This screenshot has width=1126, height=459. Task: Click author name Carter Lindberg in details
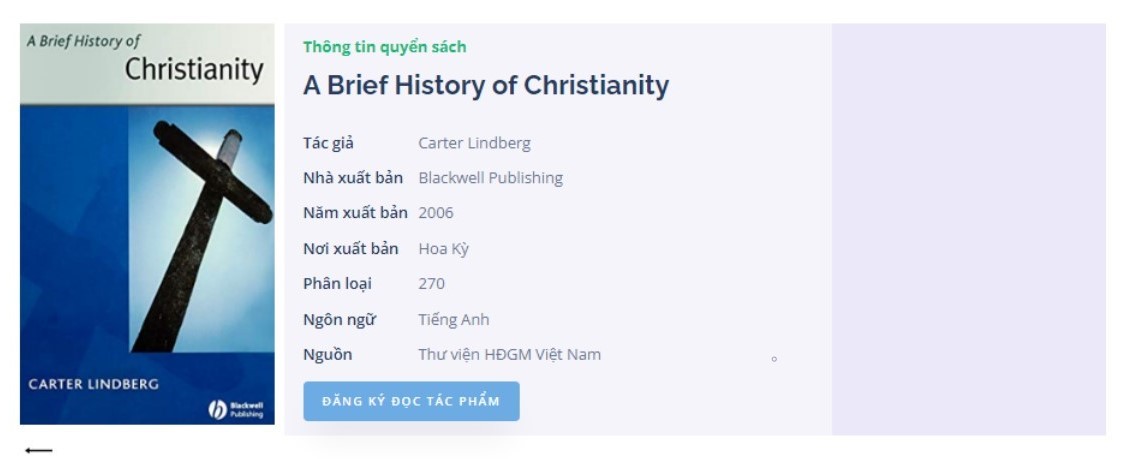tap(474, 143)
